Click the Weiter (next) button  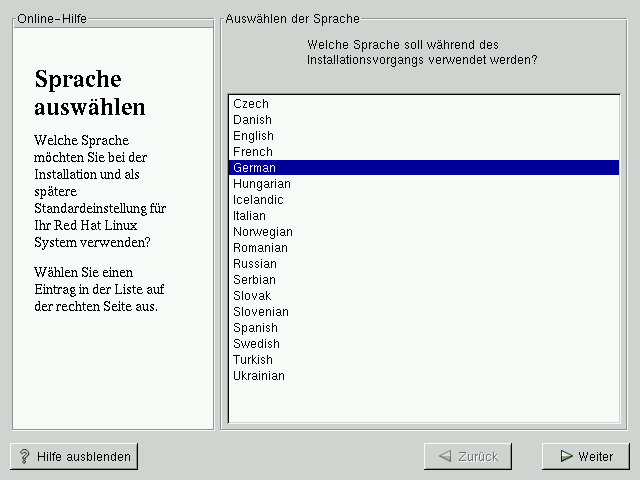point(586,456)
